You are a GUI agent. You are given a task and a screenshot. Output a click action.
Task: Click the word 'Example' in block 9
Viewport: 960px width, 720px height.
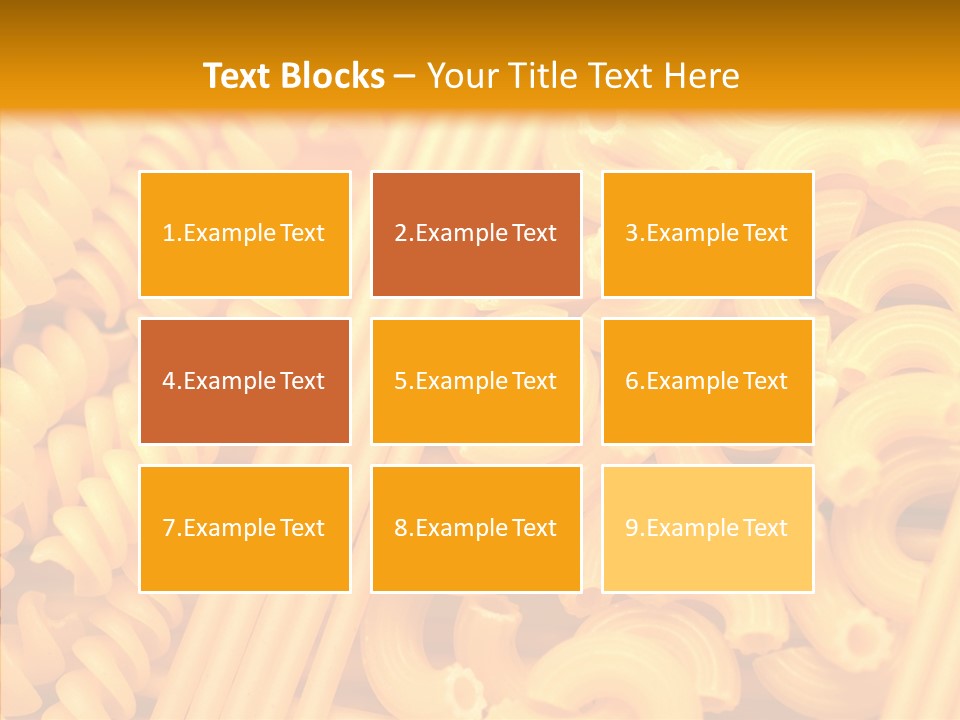(695, 528)
